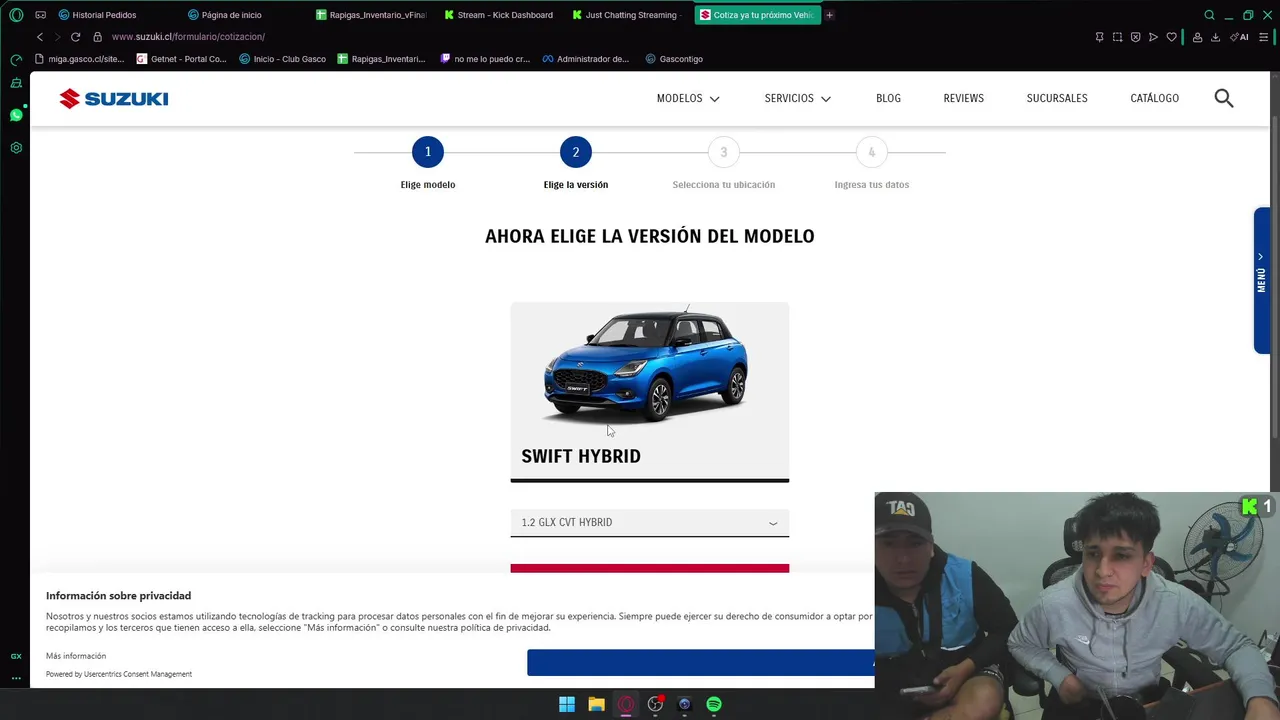The image size is (1280, 720).
Task: Open the downloads icon in toolbar
Action: [1215, 37]
